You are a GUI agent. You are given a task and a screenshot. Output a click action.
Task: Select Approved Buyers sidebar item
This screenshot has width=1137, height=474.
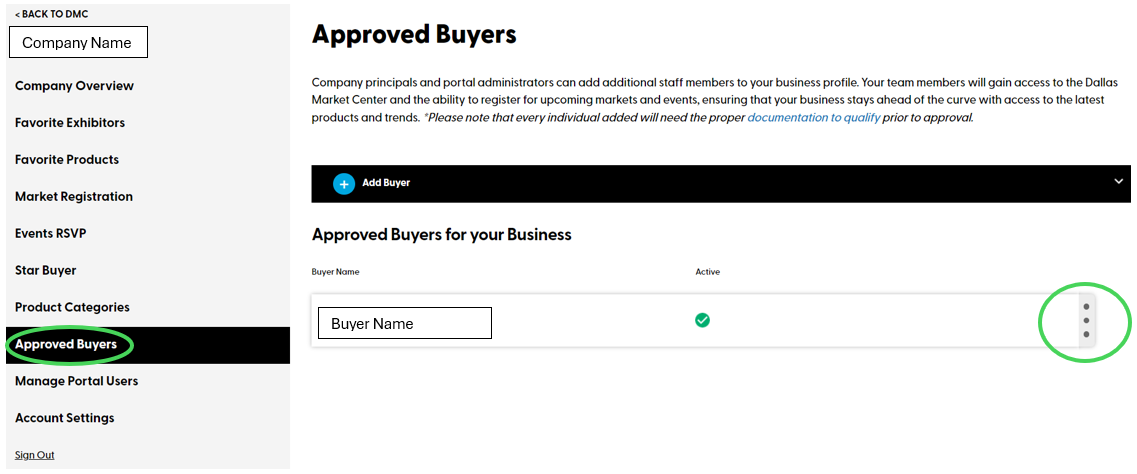coord(66,345)
